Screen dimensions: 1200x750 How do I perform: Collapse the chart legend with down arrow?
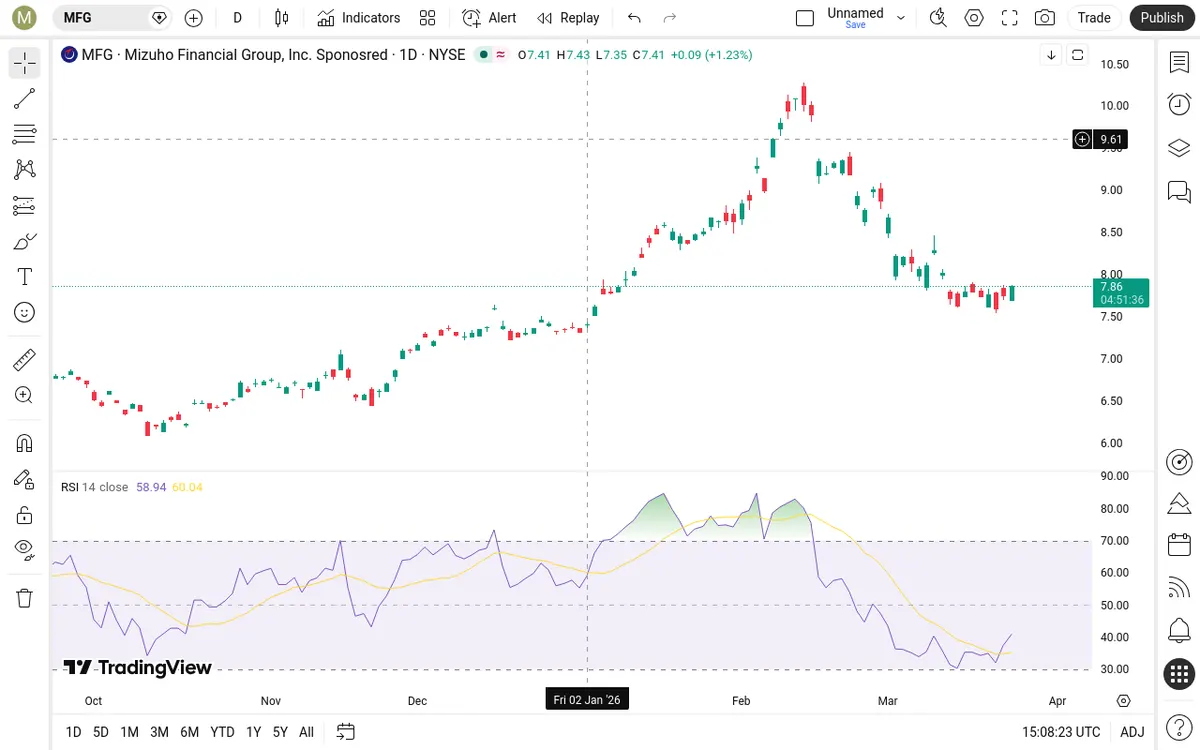coord(1051,55)
